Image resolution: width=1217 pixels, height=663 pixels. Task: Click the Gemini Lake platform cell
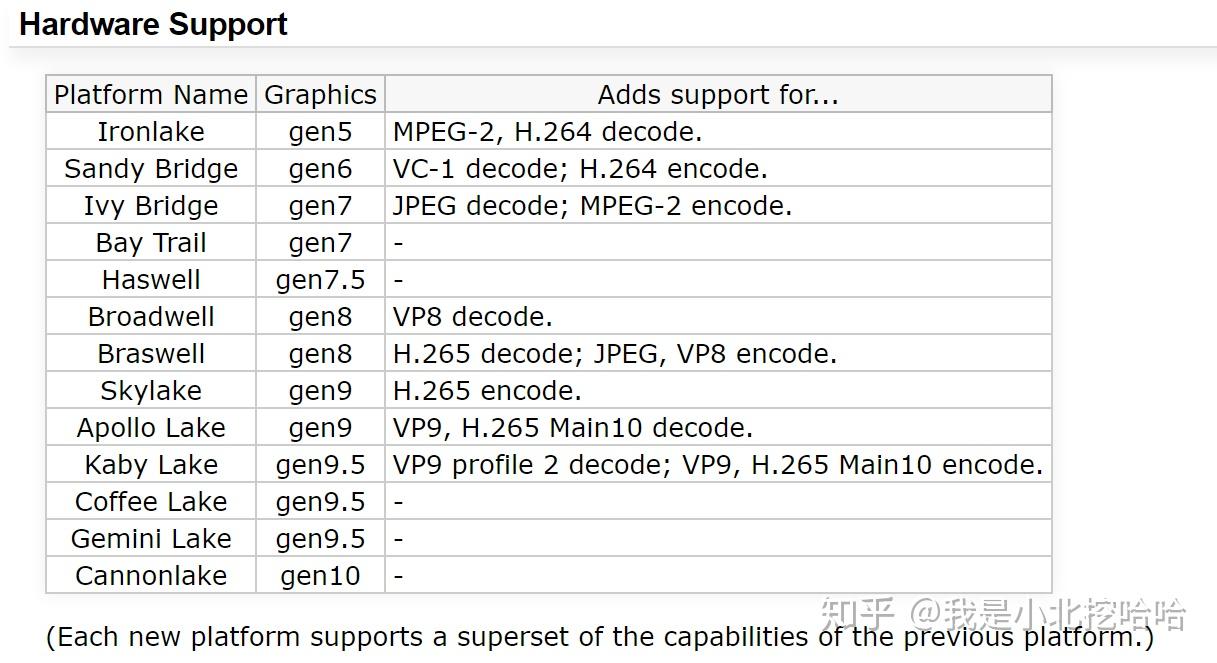[x=151, y=539]
